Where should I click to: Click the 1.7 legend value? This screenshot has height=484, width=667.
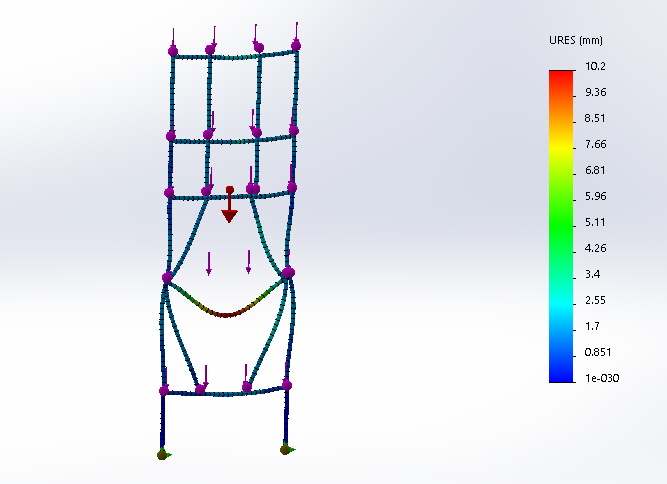pos(592,326)
